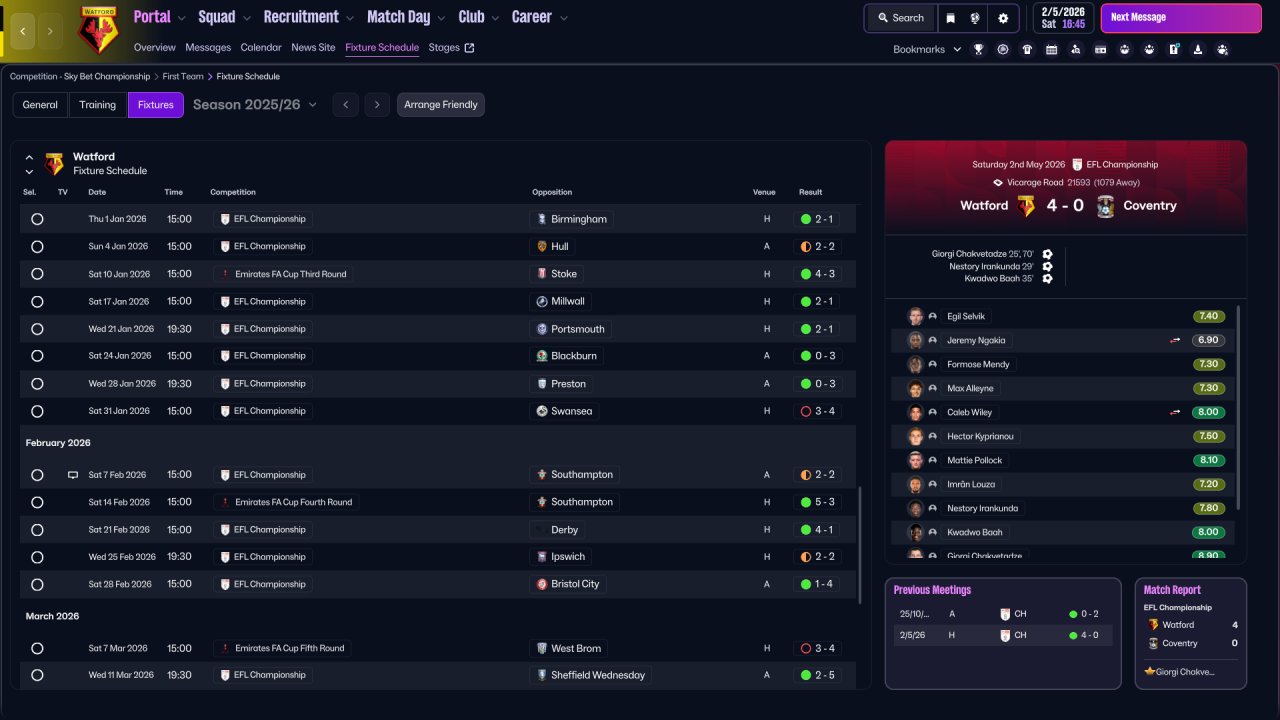The width and height of the screenshot is (1280, 720).
Task: Open the bookmark icon beside Search
Action: [x=950, y=18]
